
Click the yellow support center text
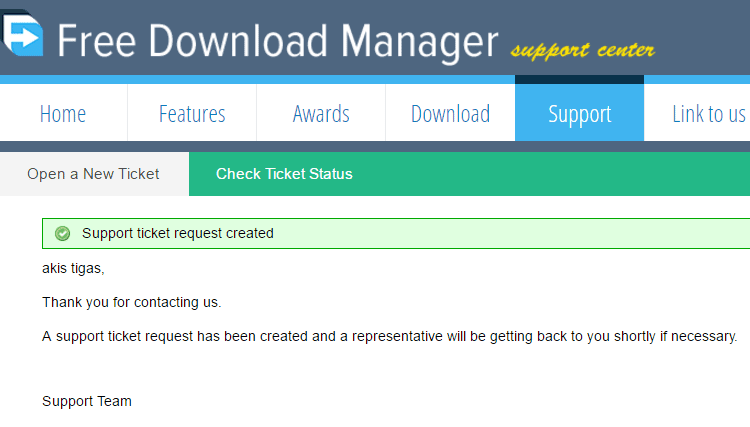click(x=582, y=50)
